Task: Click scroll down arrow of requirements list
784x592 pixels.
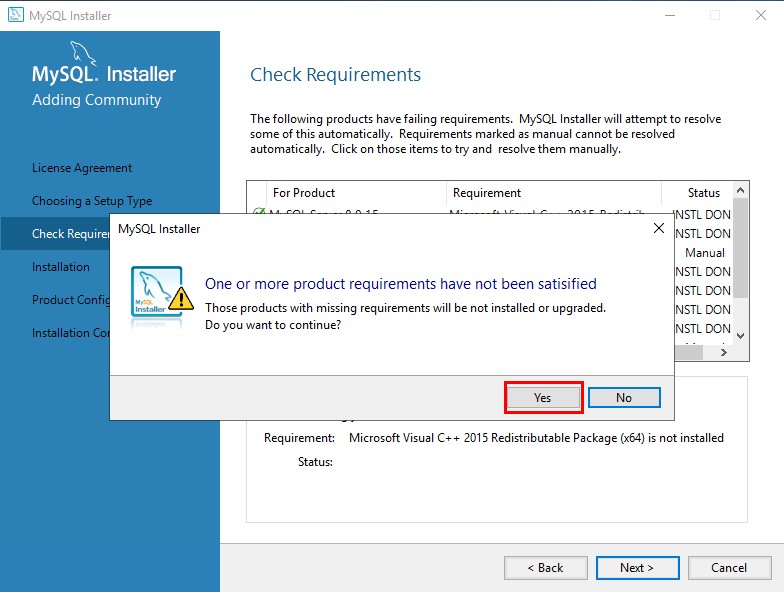Action: pyautogui.click(x=741, y=336)
